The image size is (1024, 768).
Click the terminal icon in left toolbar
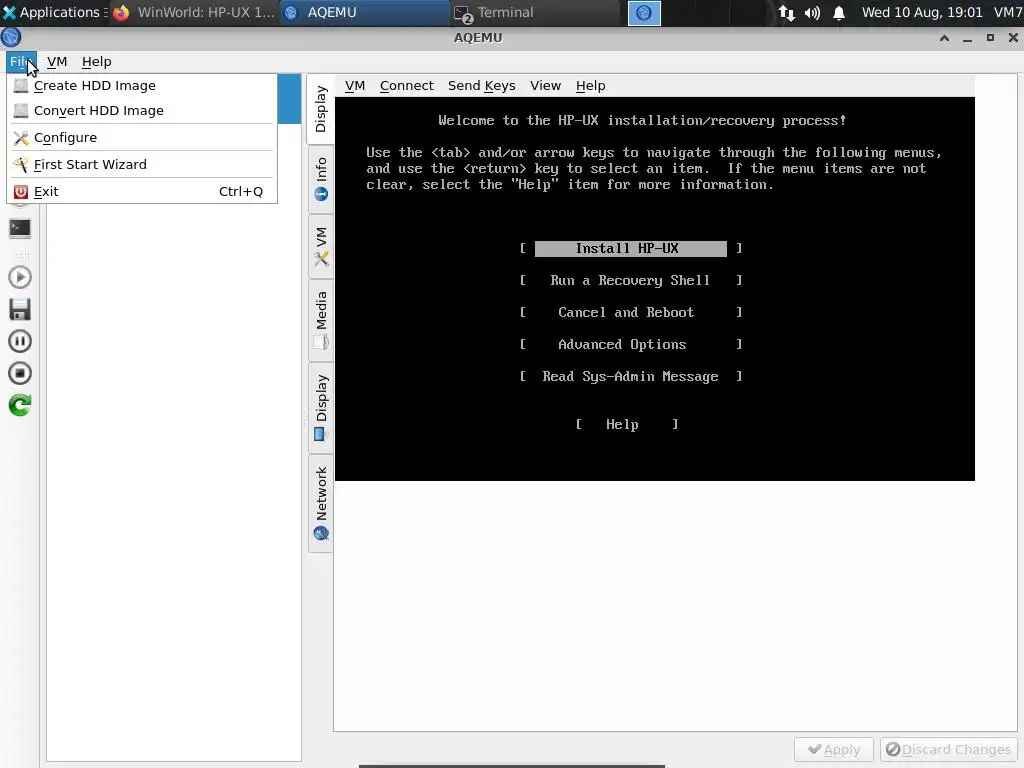[x=20, y=229]
